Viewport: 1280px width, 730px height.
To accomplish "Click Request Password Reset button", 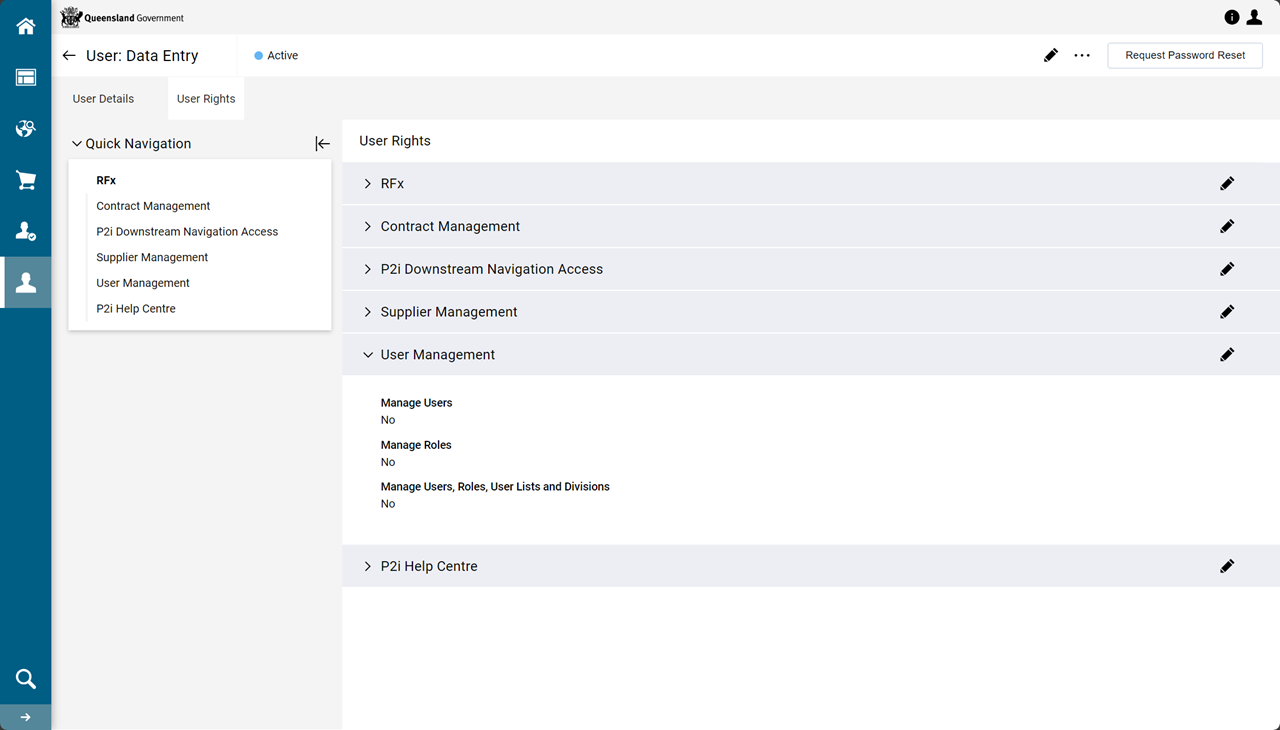I will click(1185, 56).
